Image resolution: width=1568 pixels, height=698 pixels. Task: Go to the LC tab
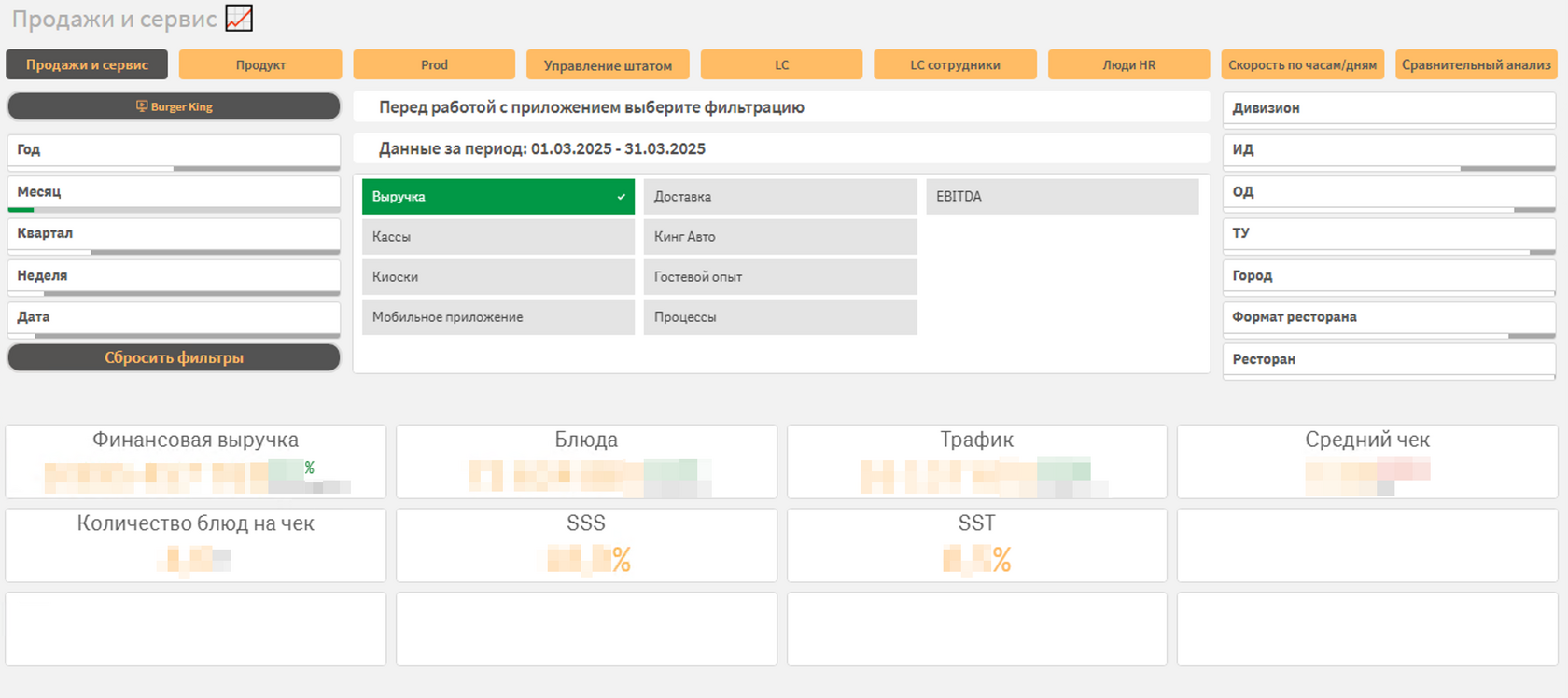[x=781, y=64]
